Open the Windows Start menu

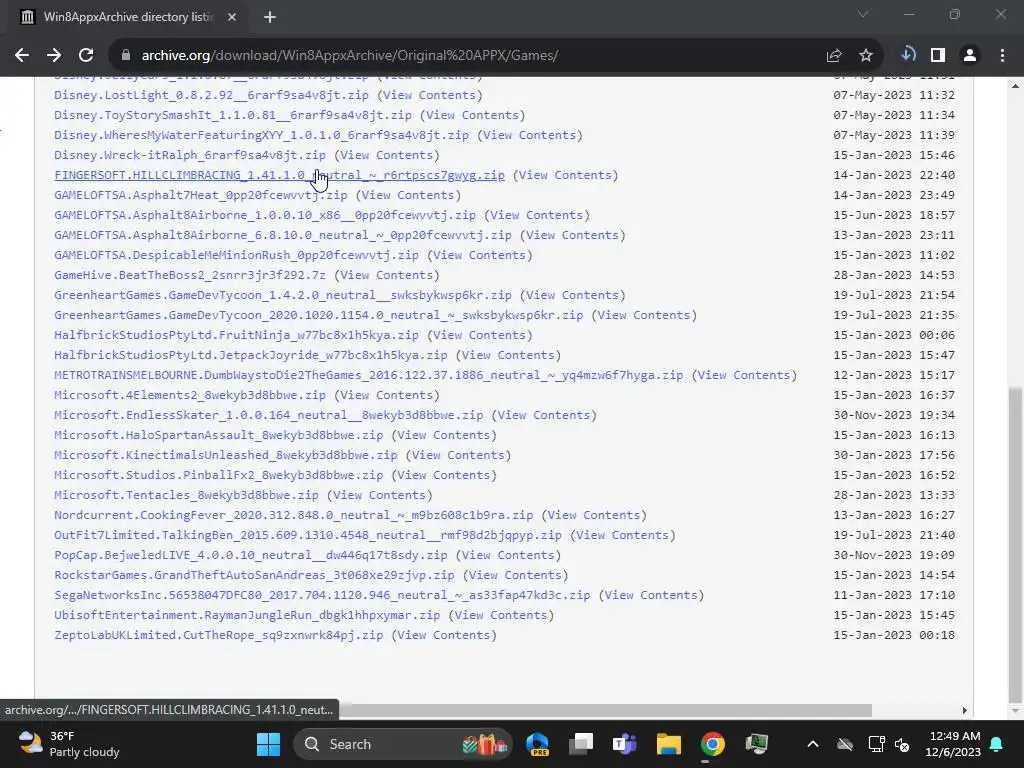(268, 744)
